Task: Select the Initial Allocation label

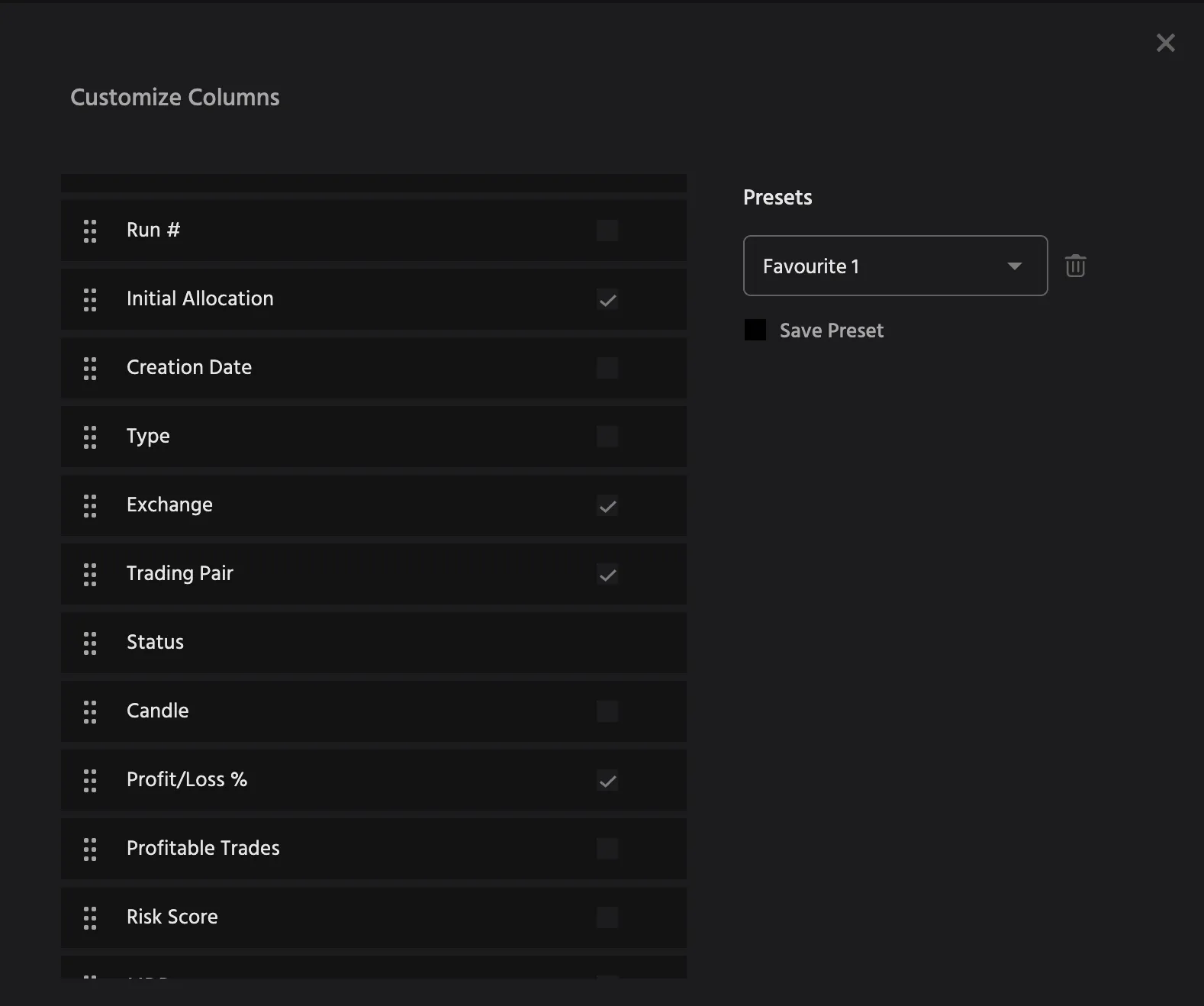Action: click(200, 298)
